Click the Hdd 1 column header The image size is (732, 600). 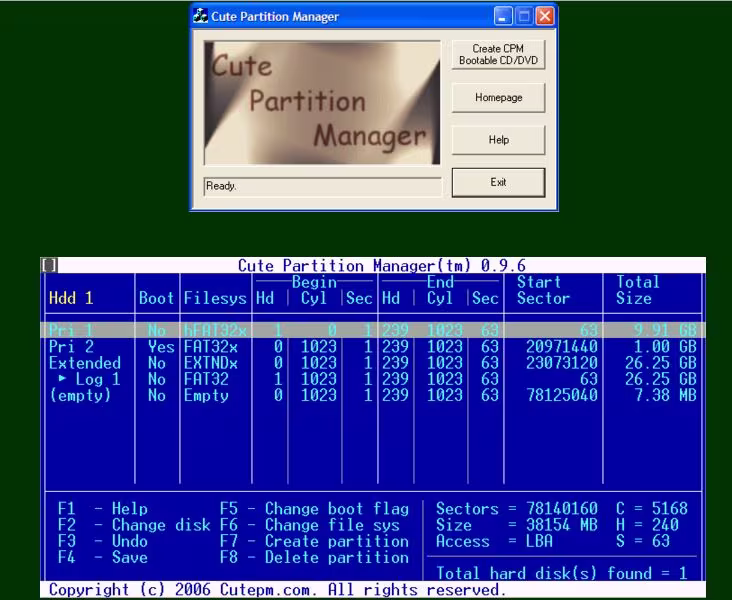[71, 298]
